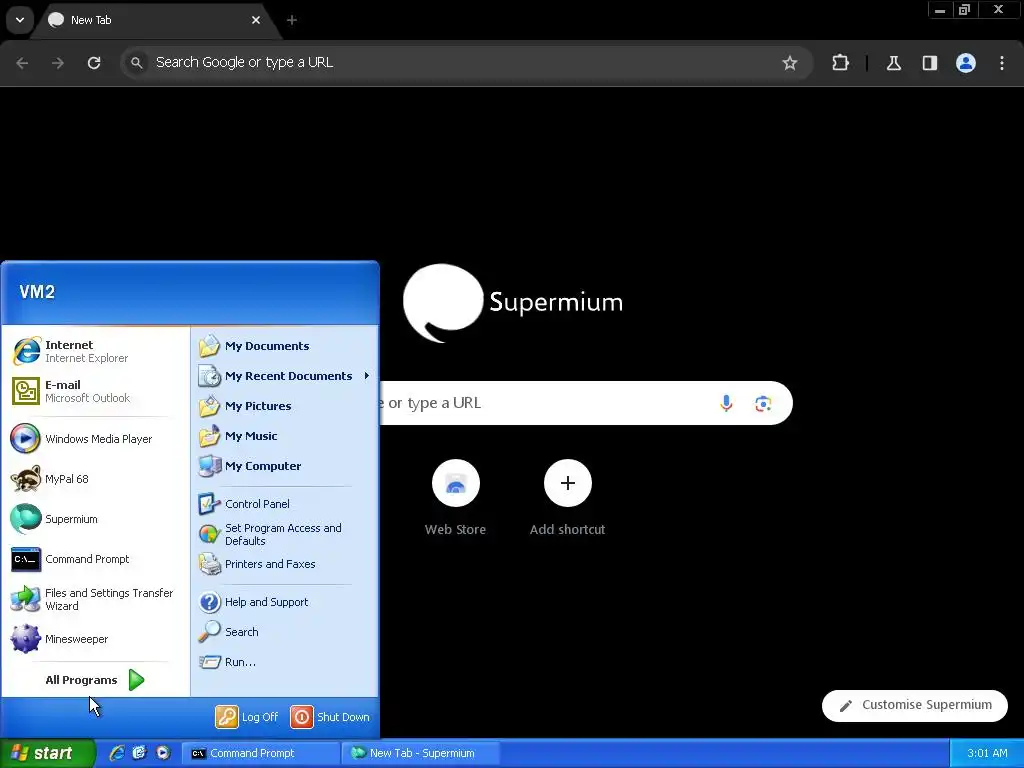Start voice search with microphone
Image resolution: width=1024 pixels, height=768 pixels.
coord(726,403)
